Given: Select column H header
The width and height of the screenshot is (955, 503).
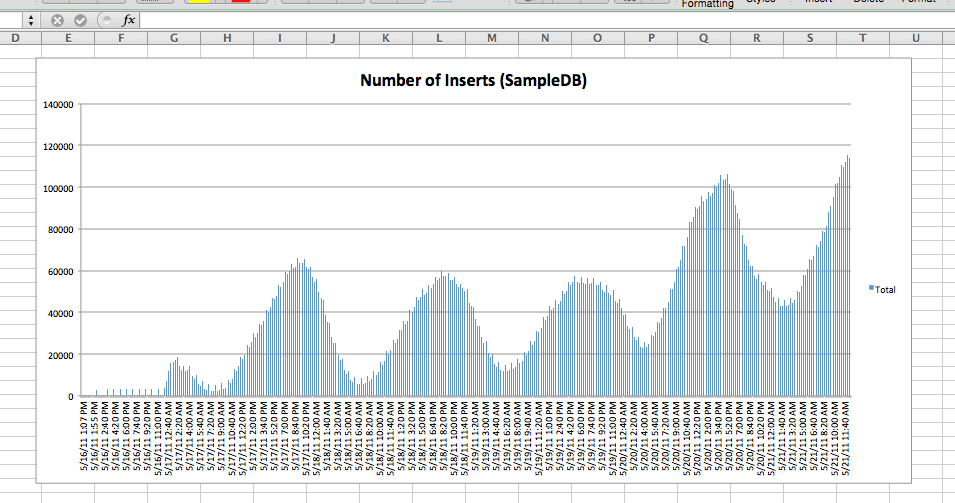Looking at the screenshot, I should pyautogui.click(x=227, y=38).
